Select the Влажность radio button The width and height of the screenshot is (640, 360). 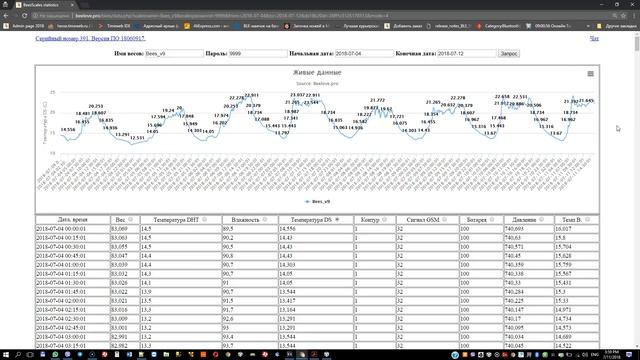tap(264, 220)
